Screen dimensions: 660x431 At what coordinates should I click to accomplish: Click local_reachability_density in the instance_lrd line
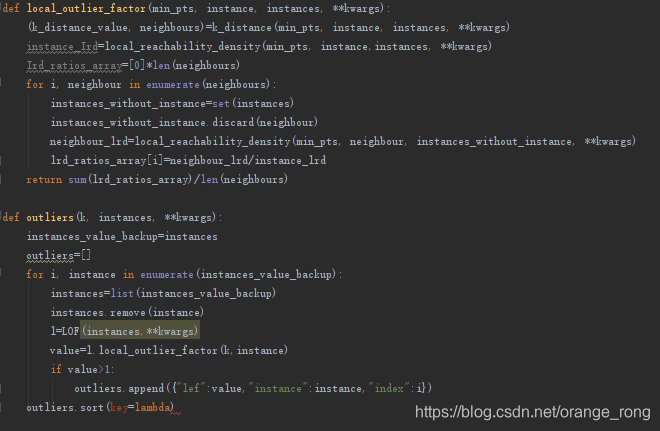coord(182,46)
